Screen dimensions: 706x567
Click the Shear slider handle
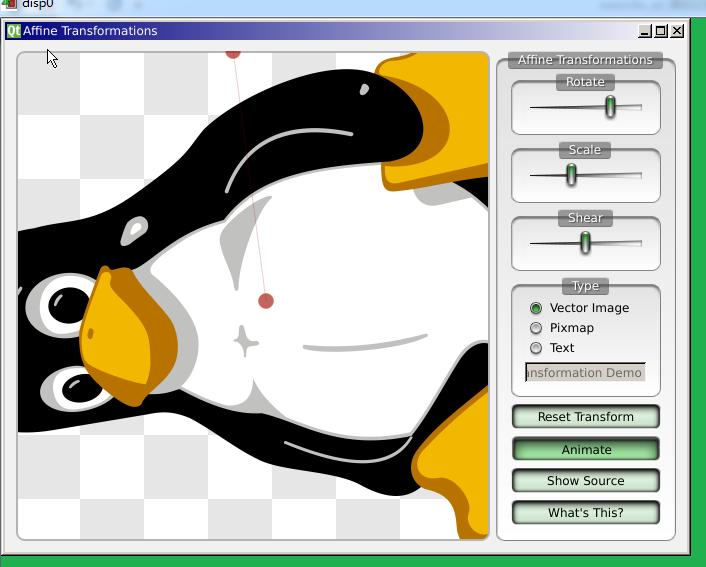[585, 243]
